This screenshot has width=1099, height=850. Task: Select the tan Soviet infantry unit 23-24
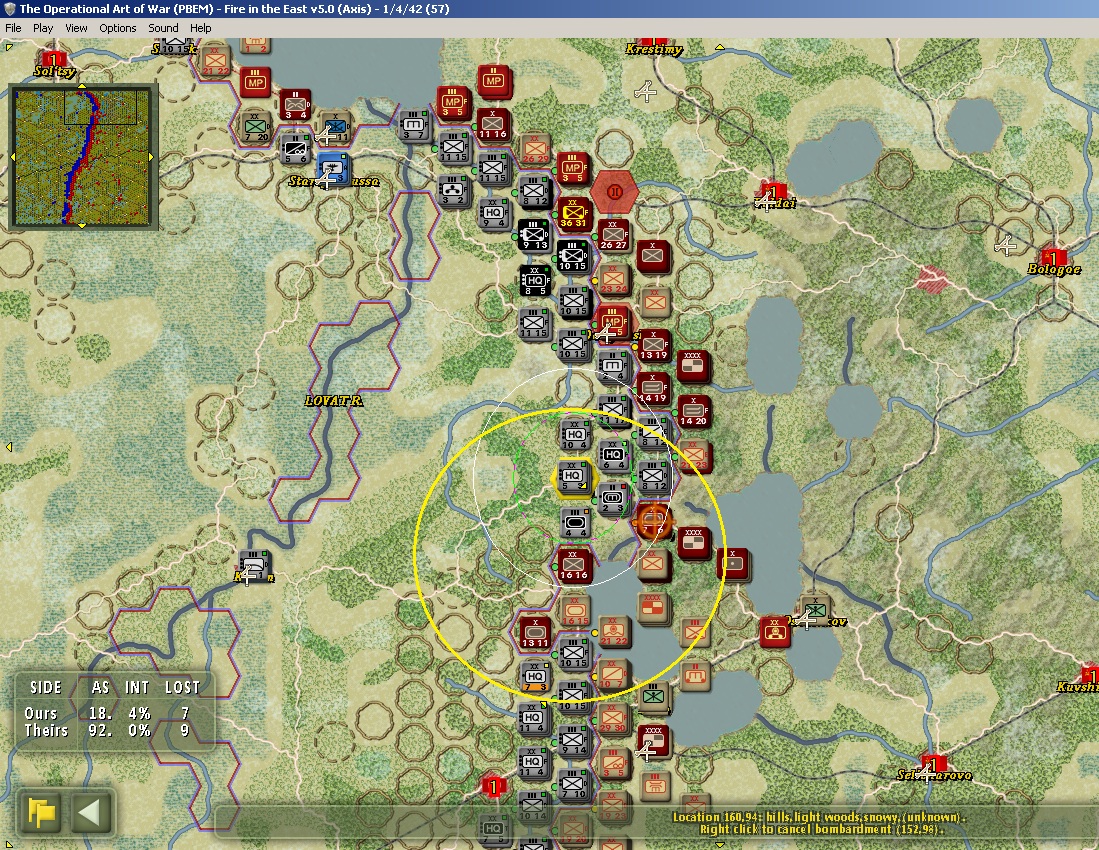(613, 279)
